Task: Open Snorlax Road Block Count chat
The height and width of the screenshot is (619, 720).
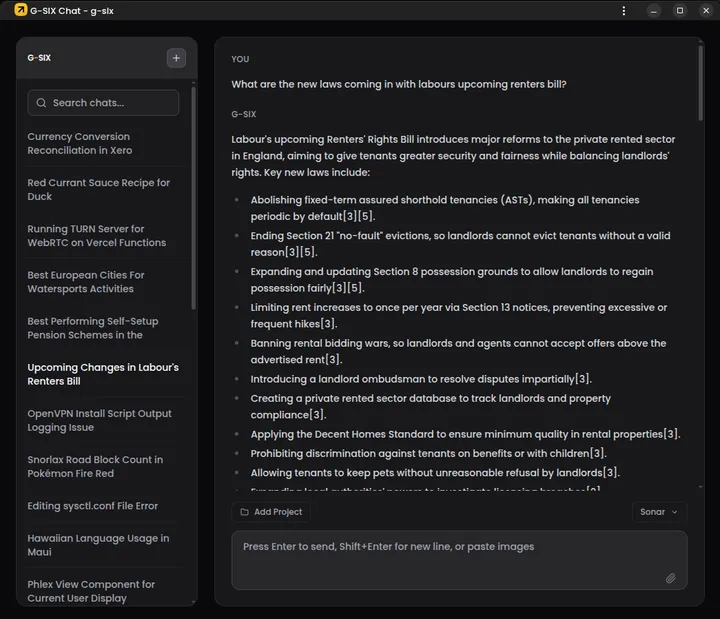Action: (103, 467)
